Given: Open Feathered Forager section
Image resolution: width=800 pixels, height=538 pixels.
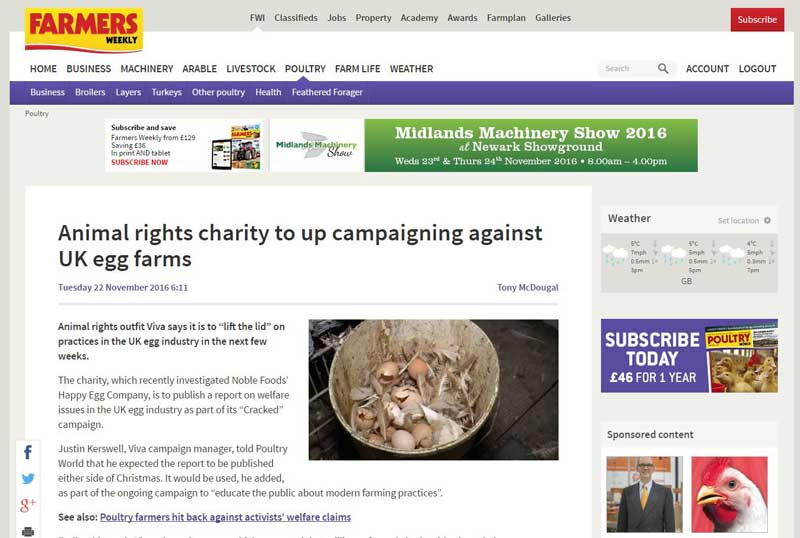Looking at the screenshot, I should [327, 92].
